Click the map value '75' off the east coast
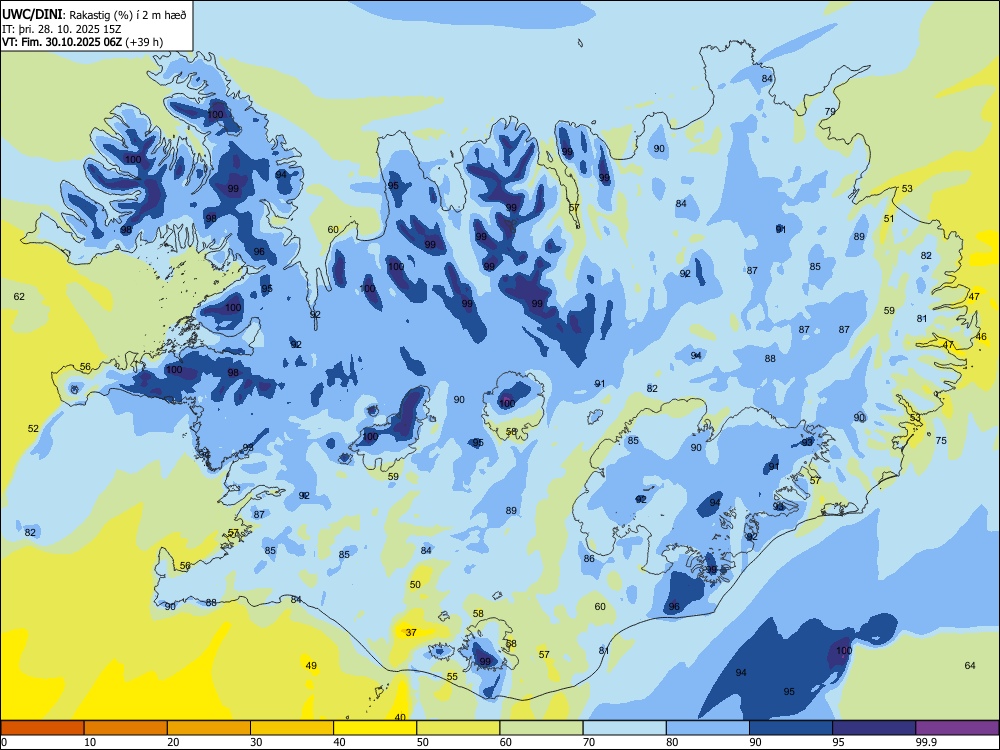This screenshot has height=750, width=1000. pyautogui.click(x=941, y=441)
